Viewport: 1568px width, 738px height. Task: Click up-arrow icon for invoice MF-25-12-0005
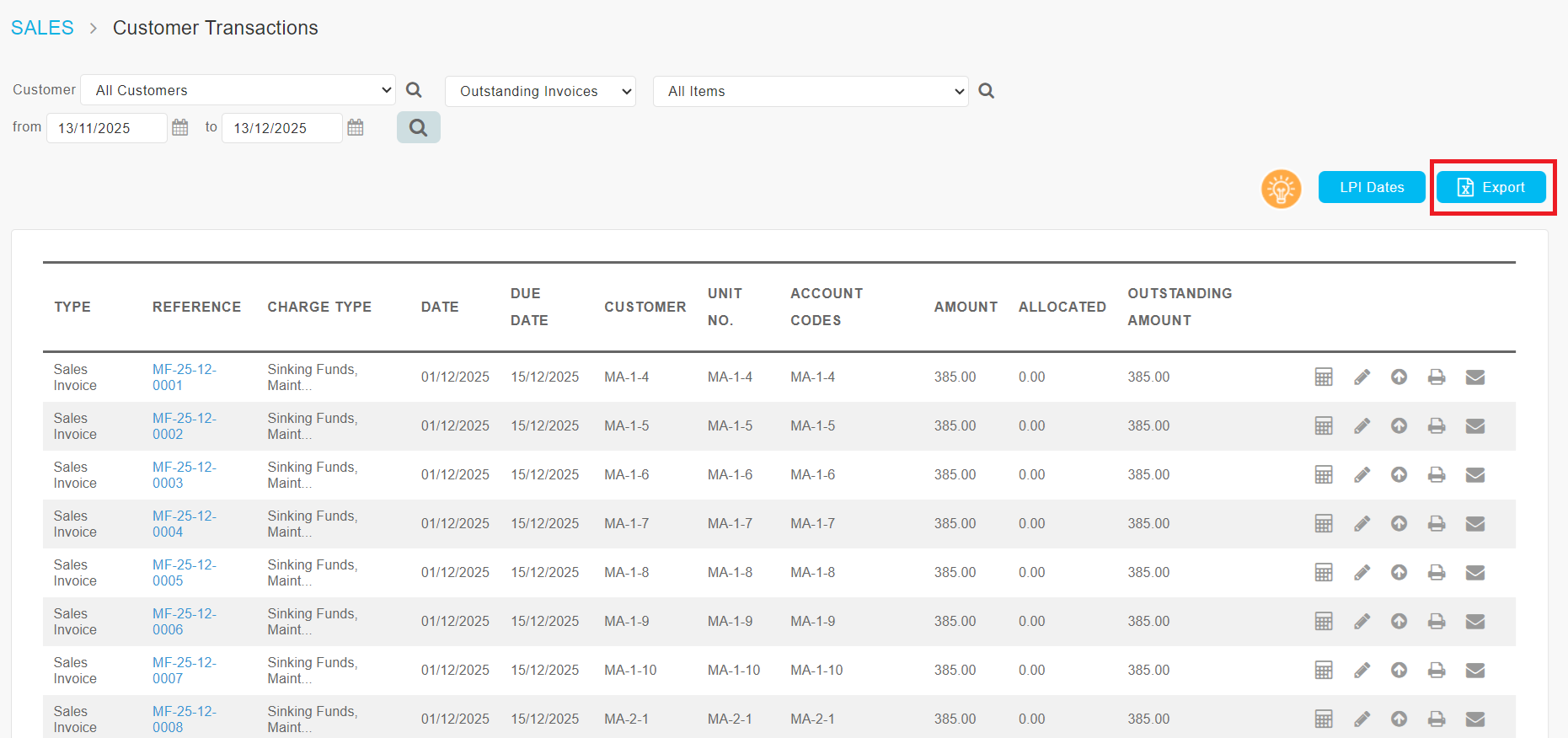click(x=1399, y=573)
